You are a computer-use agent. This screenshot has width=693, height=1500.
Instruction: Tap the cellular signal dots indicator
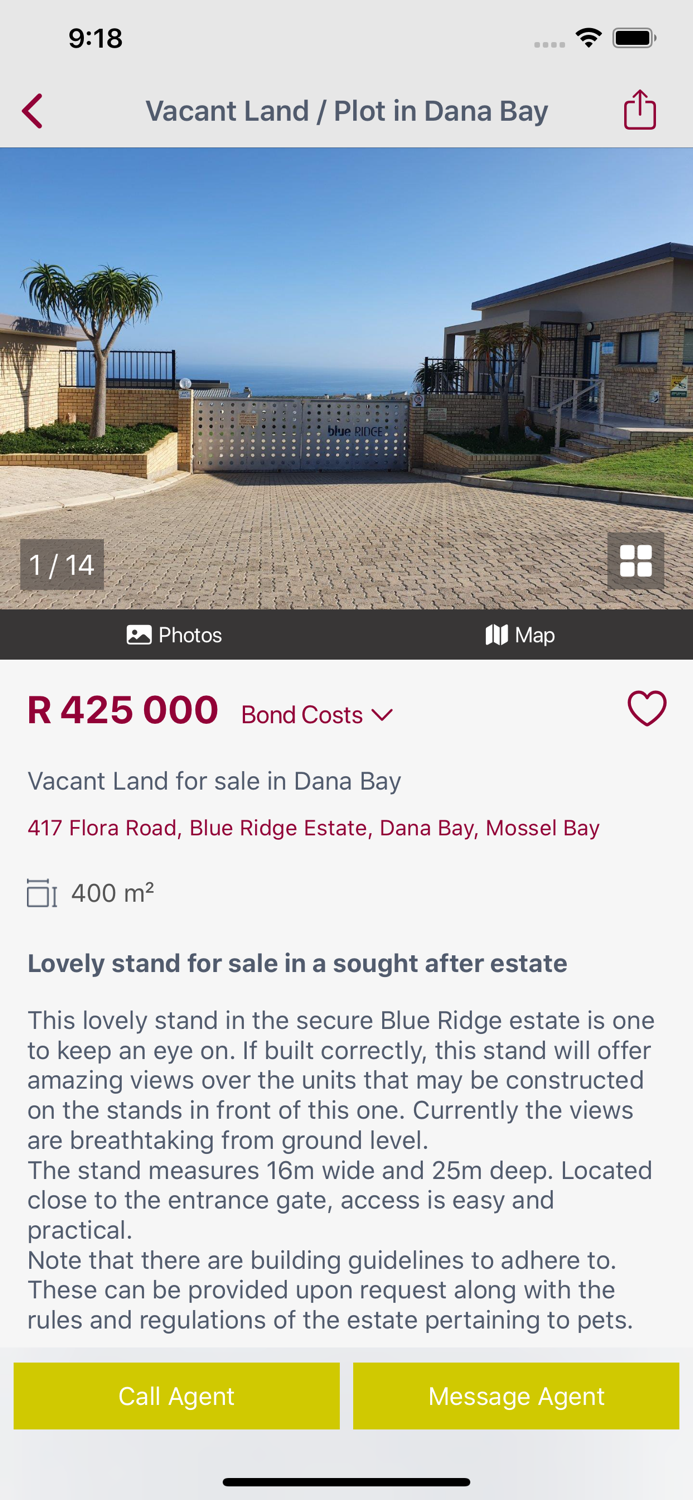pos(549,44)
